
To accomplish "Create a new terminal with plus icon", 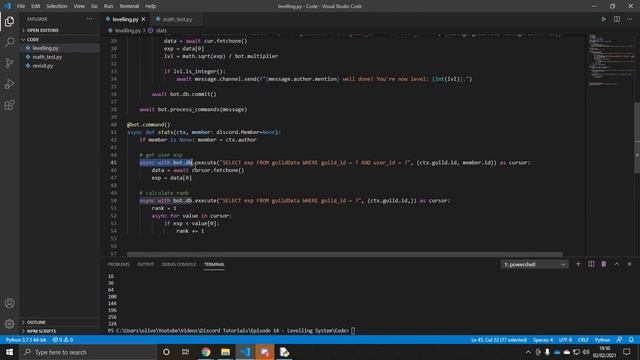I will pyautogui.click(x=578, y=264).
